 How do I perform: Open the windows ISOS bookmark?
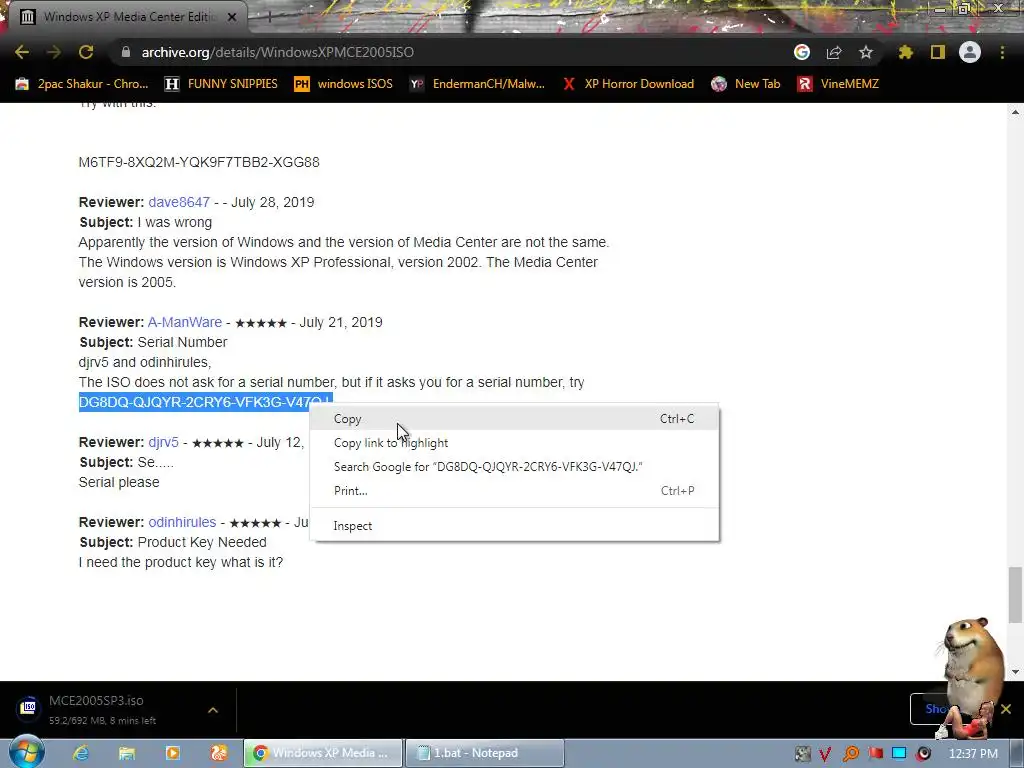point(344,84)
